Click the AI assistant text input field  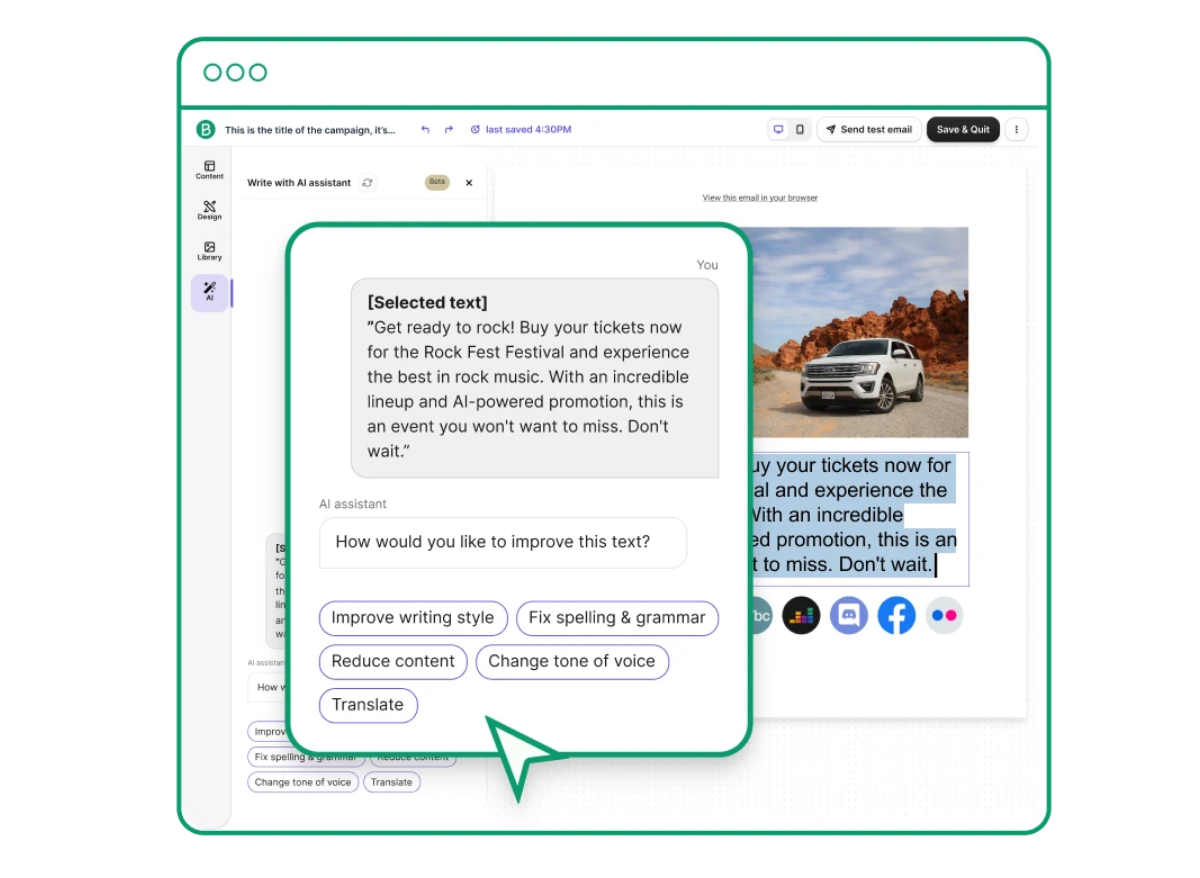click(x=503, y=542)
